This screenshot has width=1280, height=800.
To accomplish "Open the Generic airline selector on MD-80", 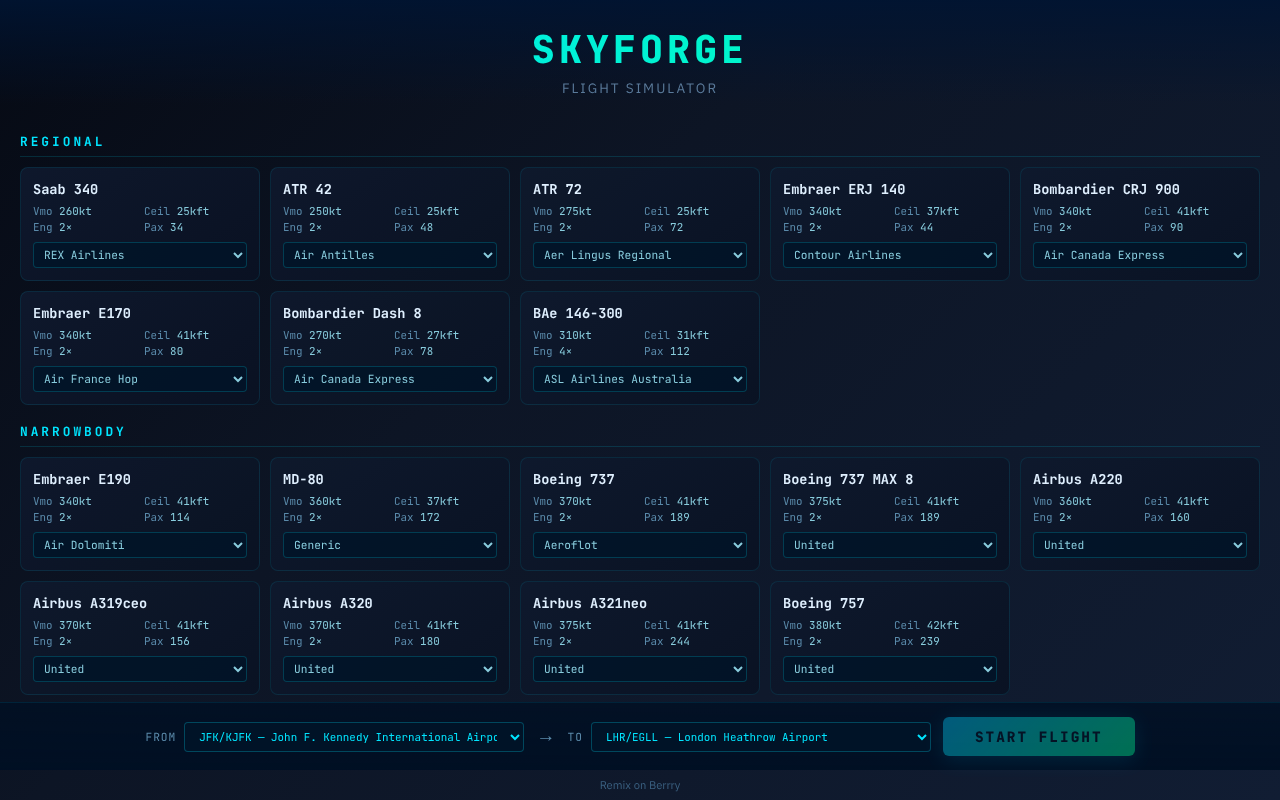I will pos(389,545).
